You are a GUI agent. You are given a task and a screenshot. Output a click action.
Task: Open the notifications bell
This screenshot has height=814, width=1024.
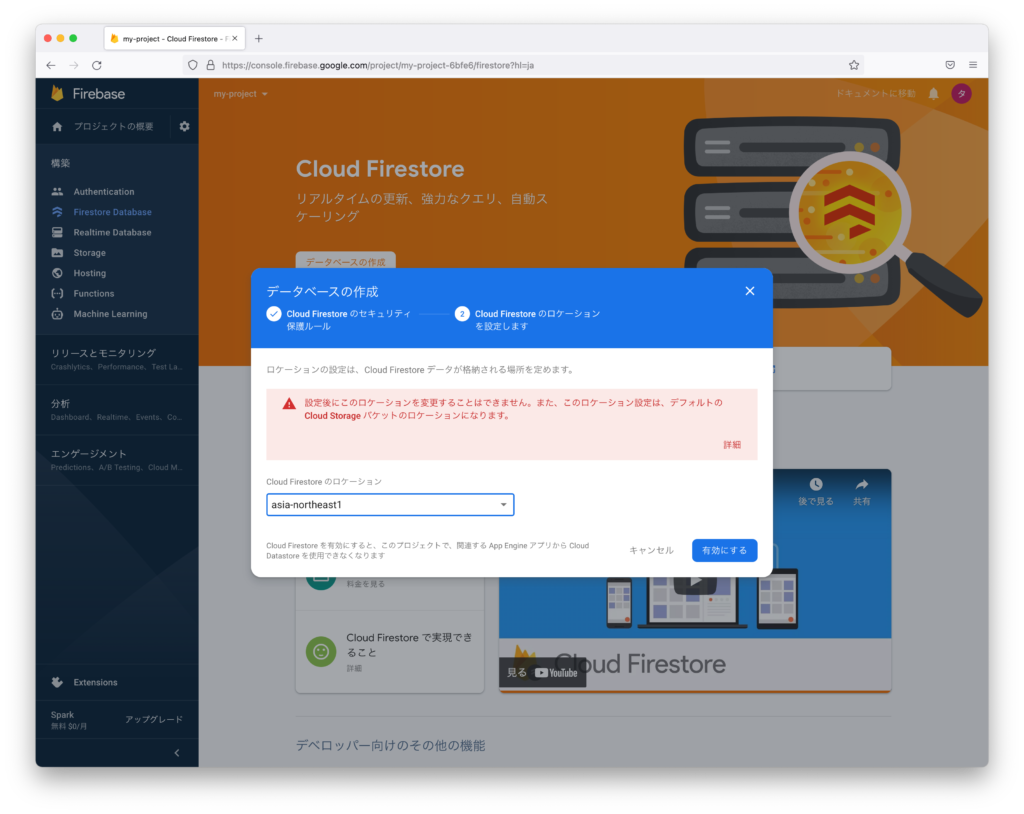pos(935,93)
